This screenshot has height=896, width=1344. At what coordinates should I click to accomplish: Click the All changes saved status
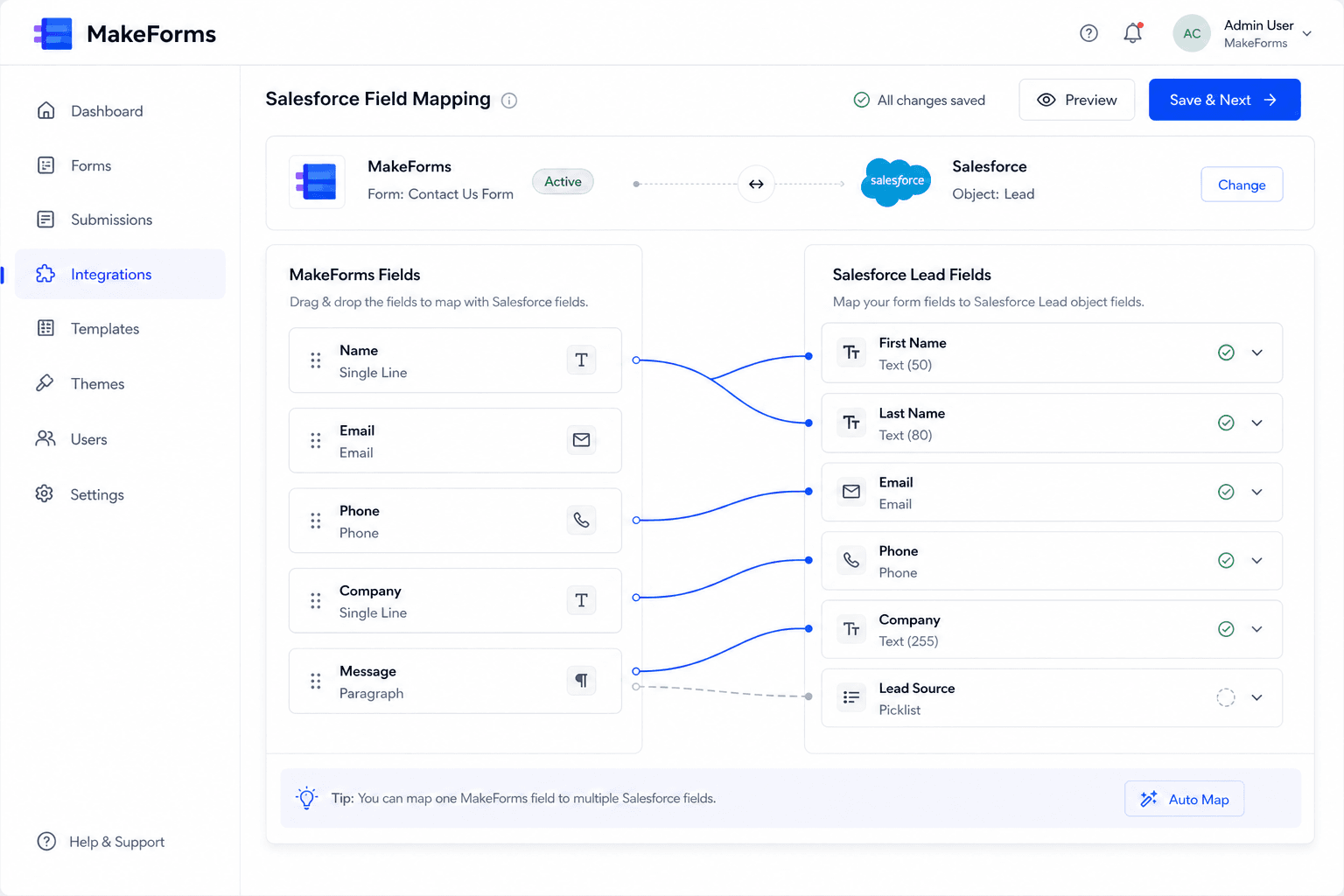coord(919,100)
